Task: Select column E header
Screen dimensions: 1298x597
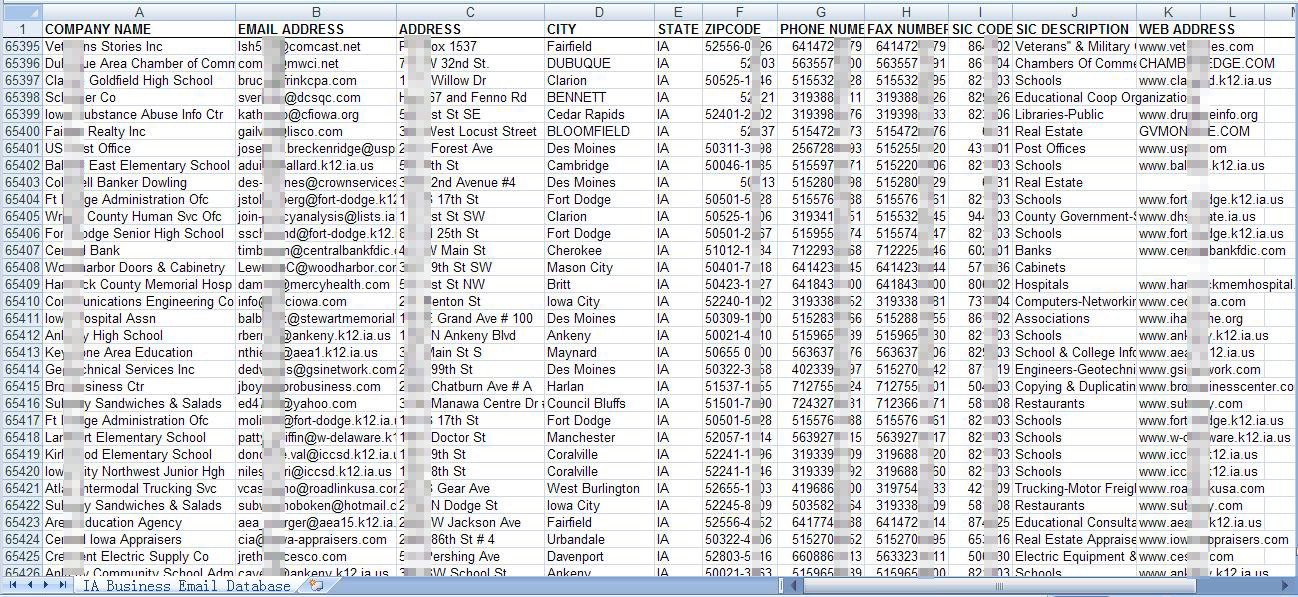Action: tap(678, 11)
